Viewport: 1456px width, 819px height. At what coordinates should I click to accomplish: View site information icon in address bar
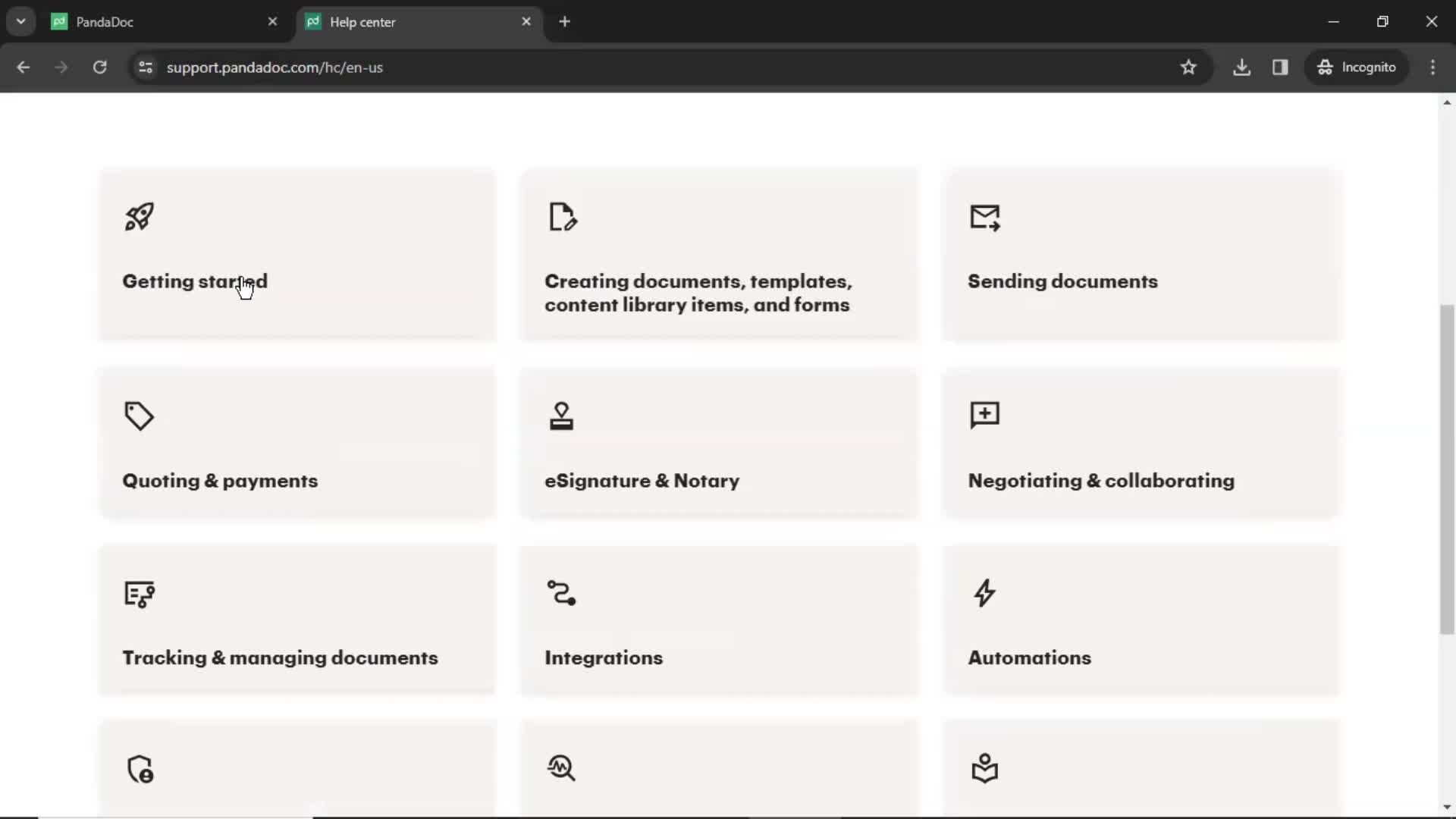point(146,67)
